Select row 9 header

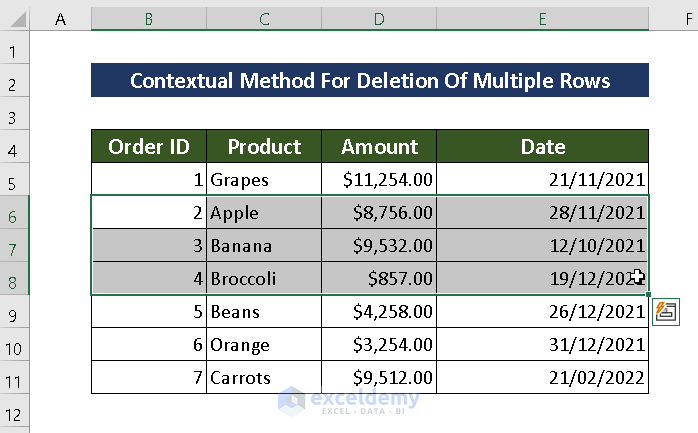(15, 312)
